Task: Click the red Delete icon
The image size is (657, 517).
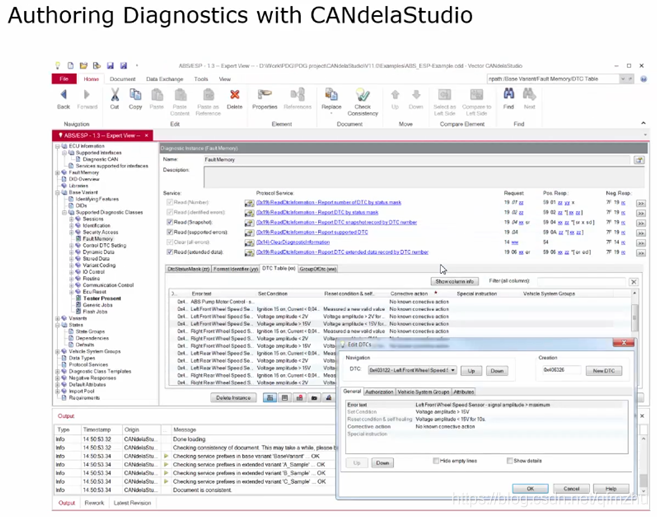Action: point(235,95)
